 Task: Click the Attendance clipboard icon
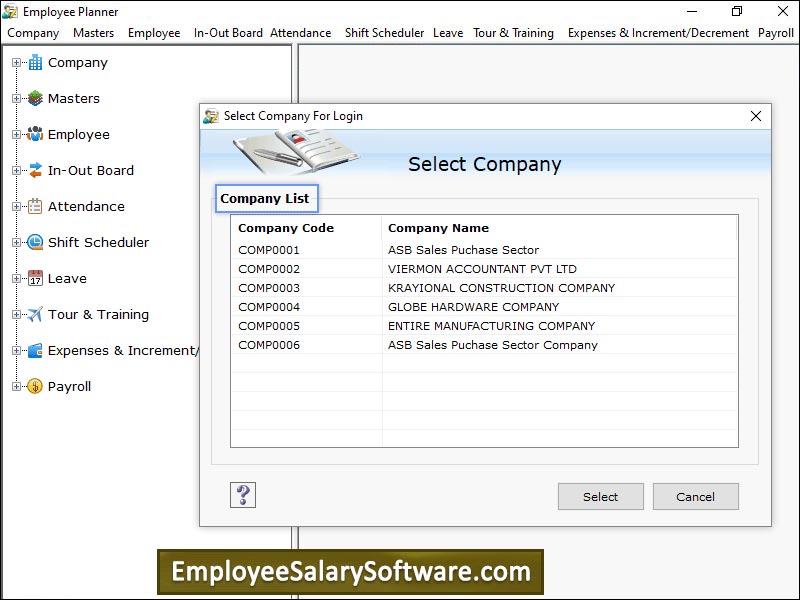35,206
